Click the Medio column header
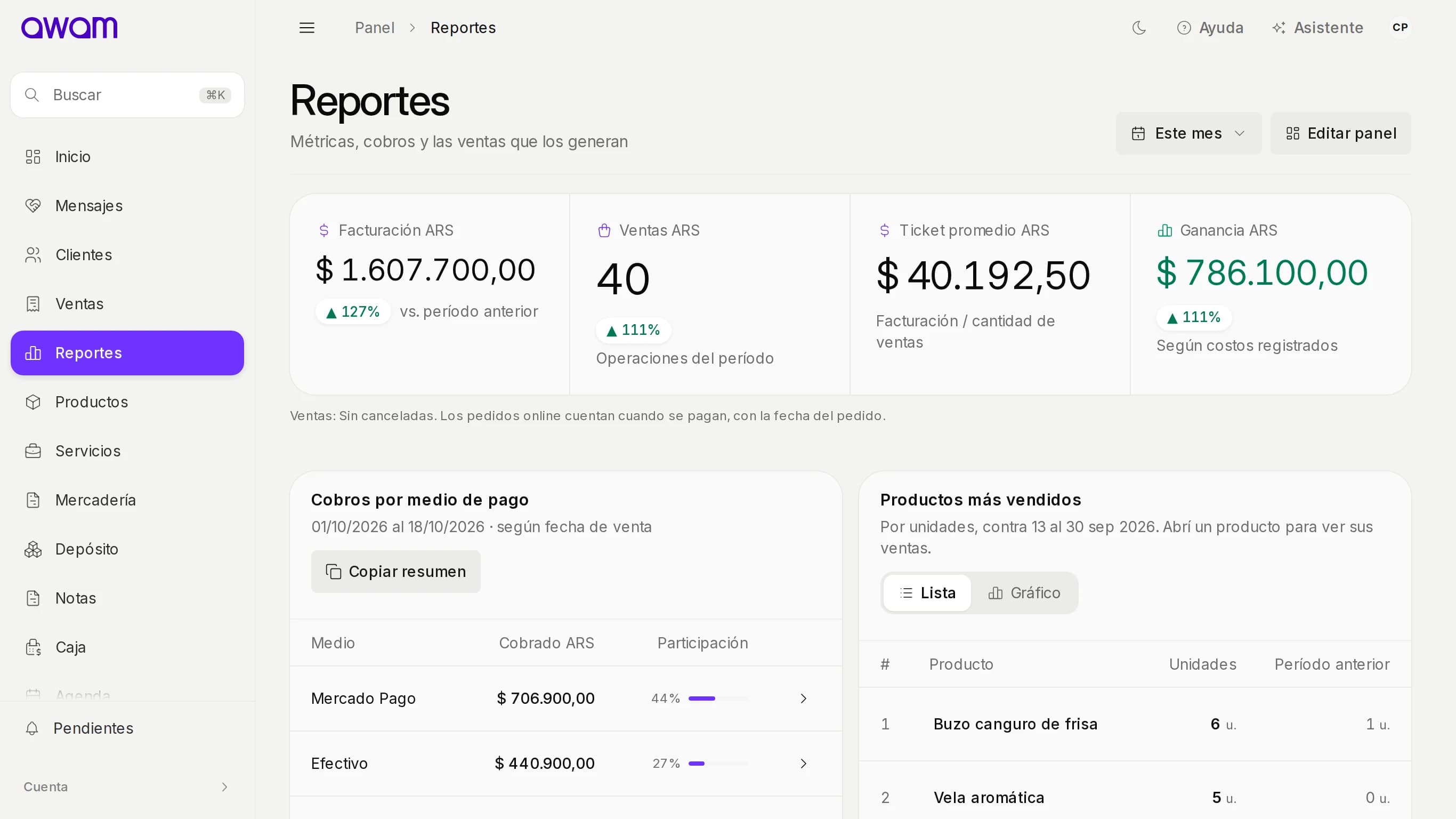This screenshot has height=819, width=1456. click(x=333, y=643)
